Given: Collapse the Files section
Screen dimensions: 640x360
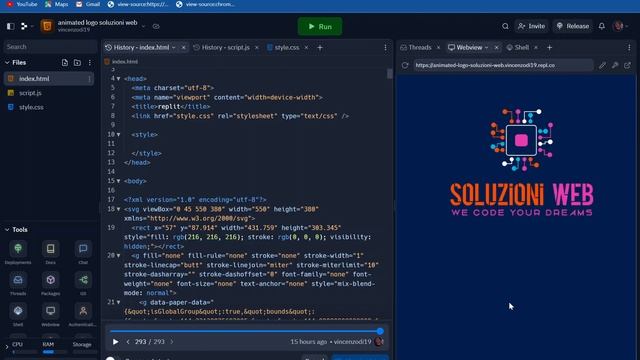Looking at the screenshot, I should [x=7, y=62].
